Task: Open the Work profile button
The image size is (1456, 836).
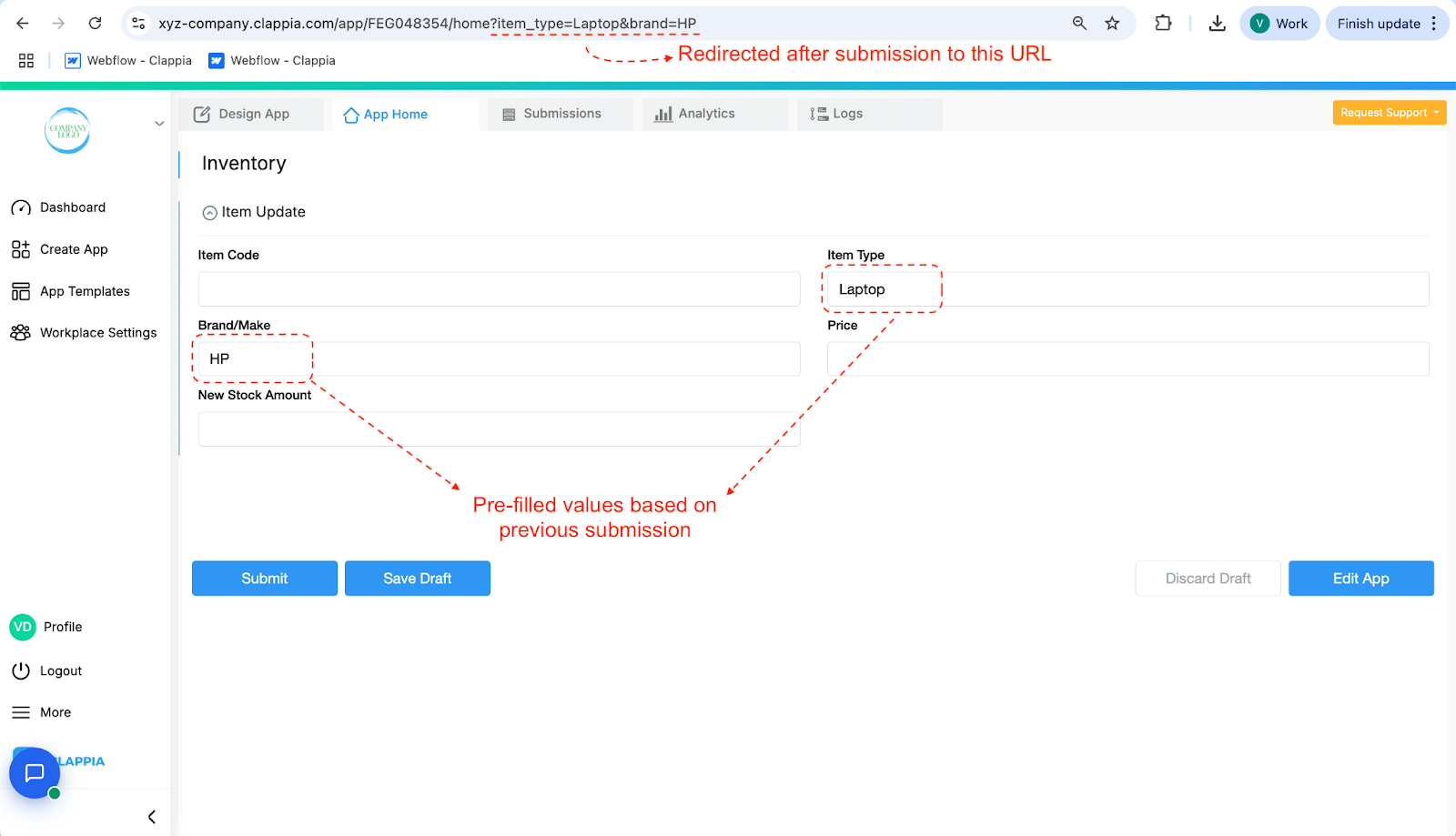Action: (1279, 24)
